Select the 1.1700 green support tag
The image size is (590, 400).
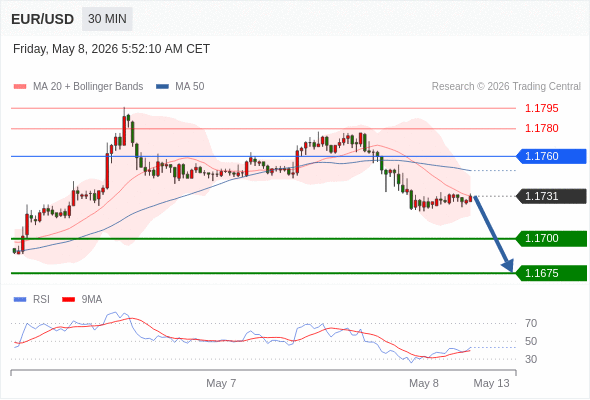[x=551, y=238]
